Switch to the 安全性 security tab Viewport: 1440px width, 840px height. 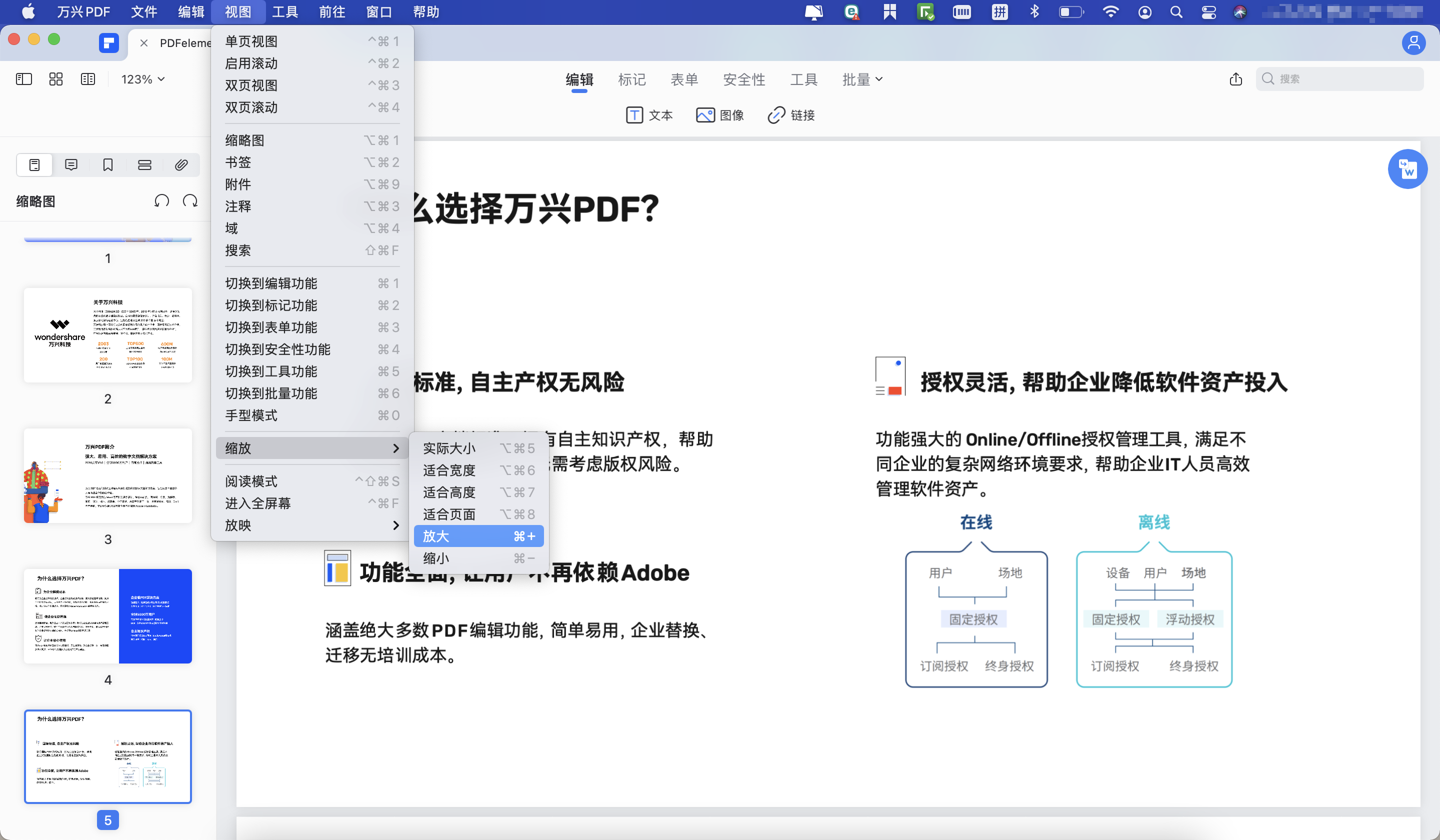[x=744, y=79]
